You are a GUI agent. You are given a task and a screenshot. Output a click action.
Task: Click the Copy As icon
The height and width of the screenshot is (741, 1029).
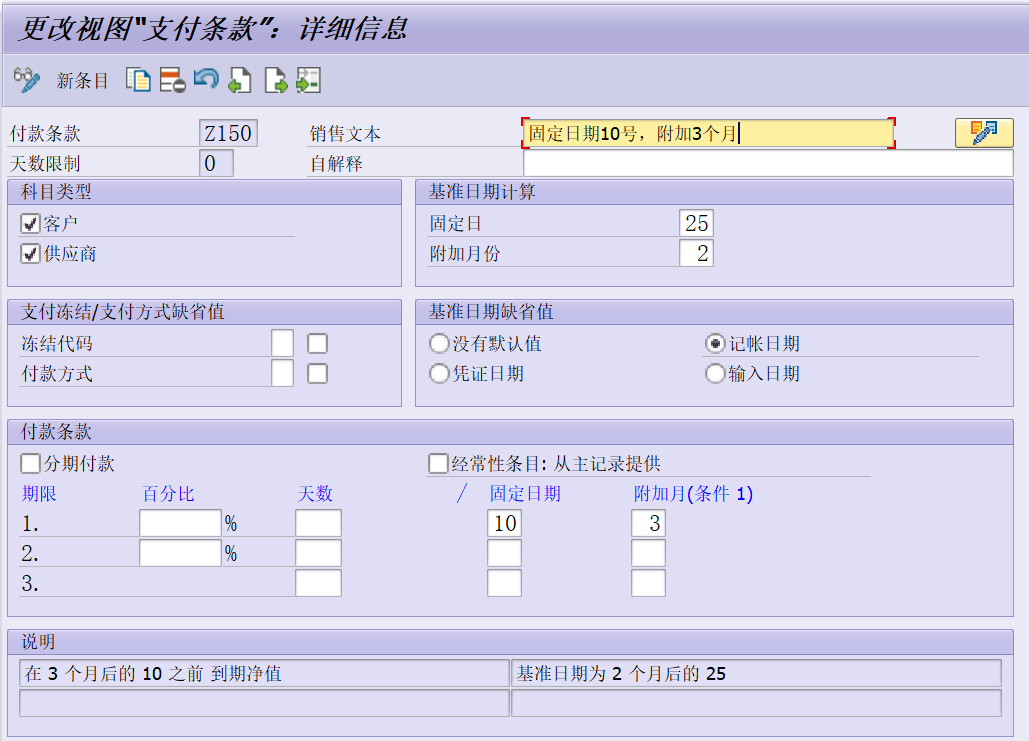point(138,80)
